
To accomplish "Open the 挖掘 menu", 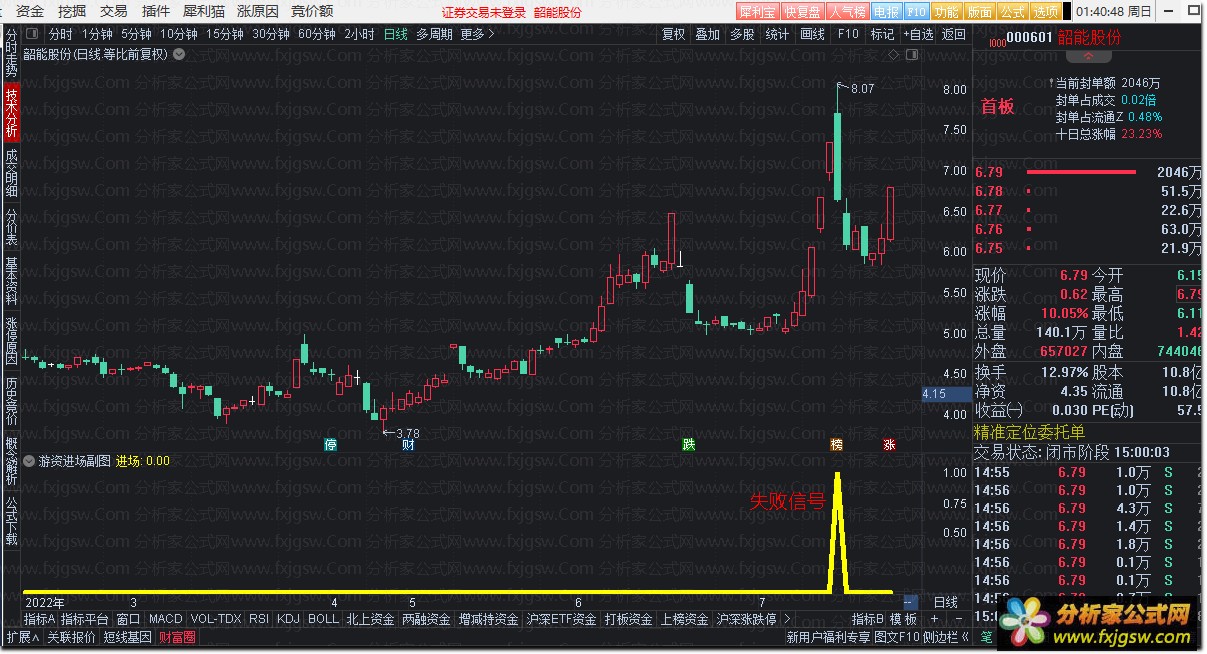I will coord(72,11).
